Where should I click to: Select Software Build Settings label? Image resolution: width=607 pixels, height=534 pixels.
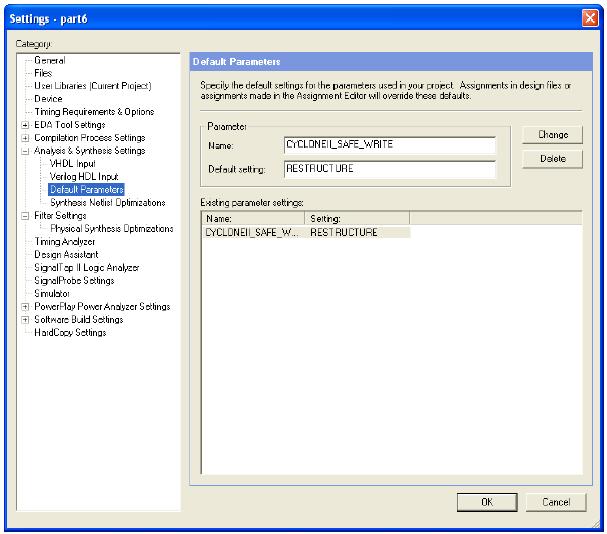click(x=79, y=319)
